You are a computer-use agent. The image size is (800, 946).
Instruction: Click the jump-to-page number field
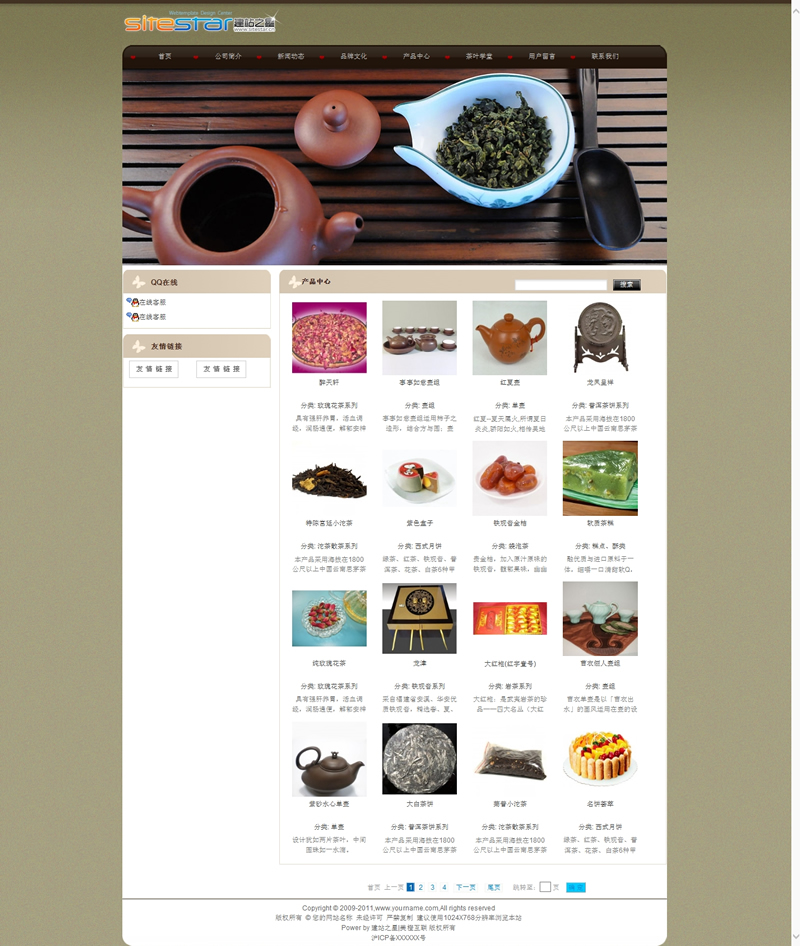tap(545, 887)
